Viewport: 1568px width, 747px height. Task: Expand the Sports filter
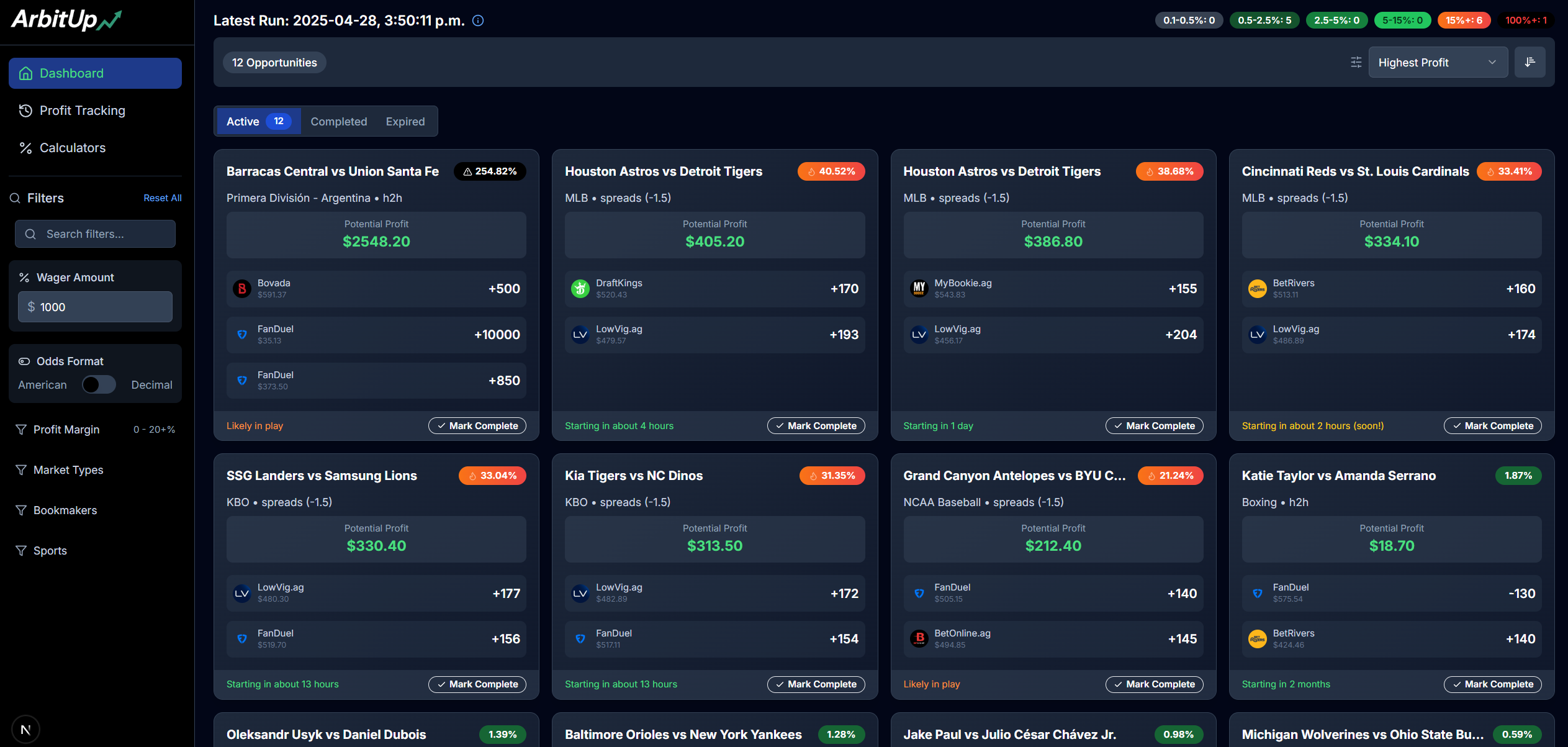95,551
